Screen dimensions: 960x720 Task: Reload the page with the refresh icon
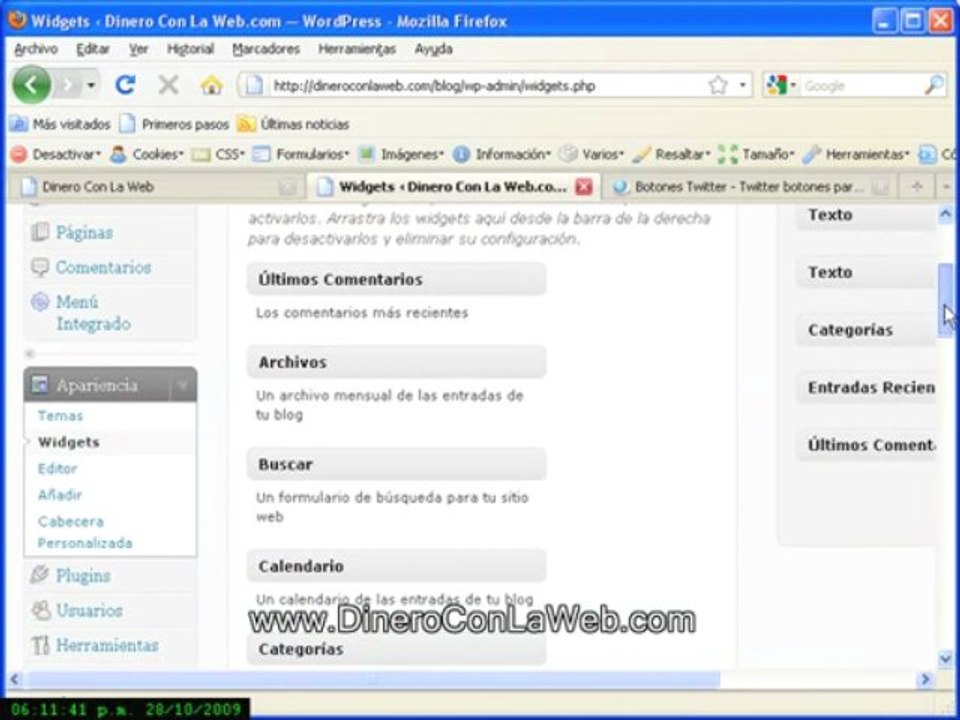(x=126, y=84)
